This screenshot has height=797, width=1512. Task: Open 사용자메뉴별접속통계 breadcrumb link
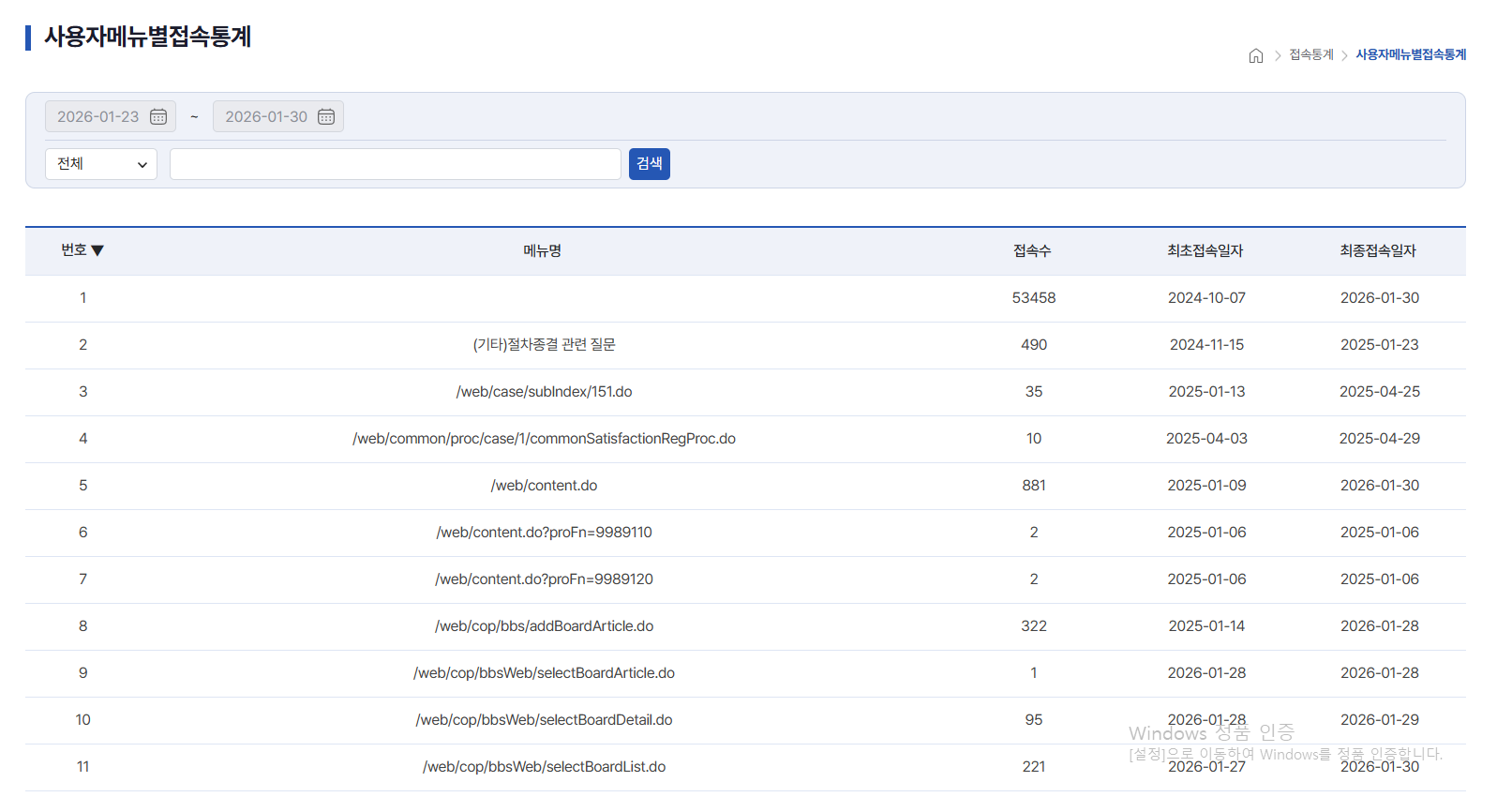[1410, 55]
